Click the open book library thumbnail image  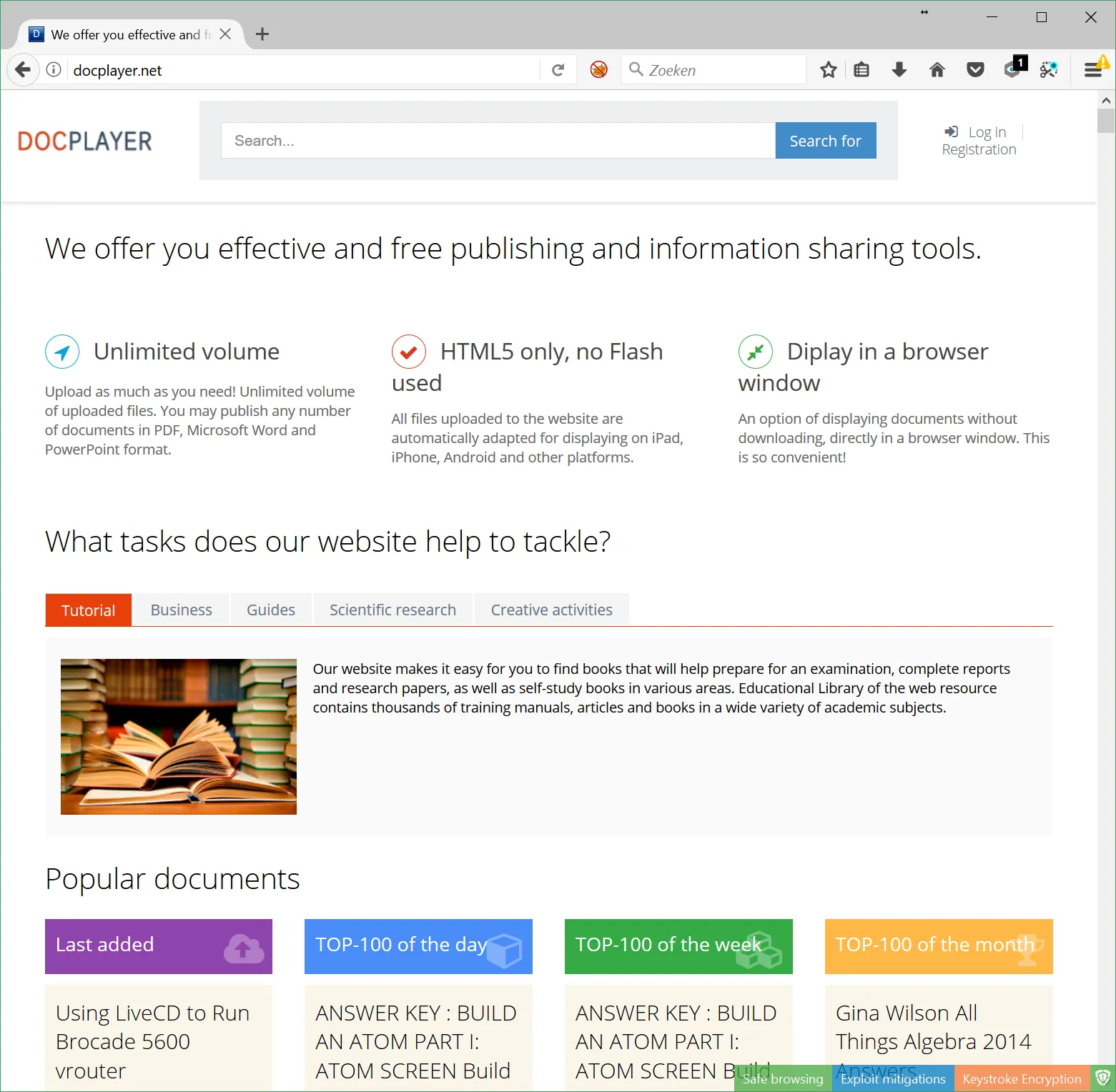178,737
